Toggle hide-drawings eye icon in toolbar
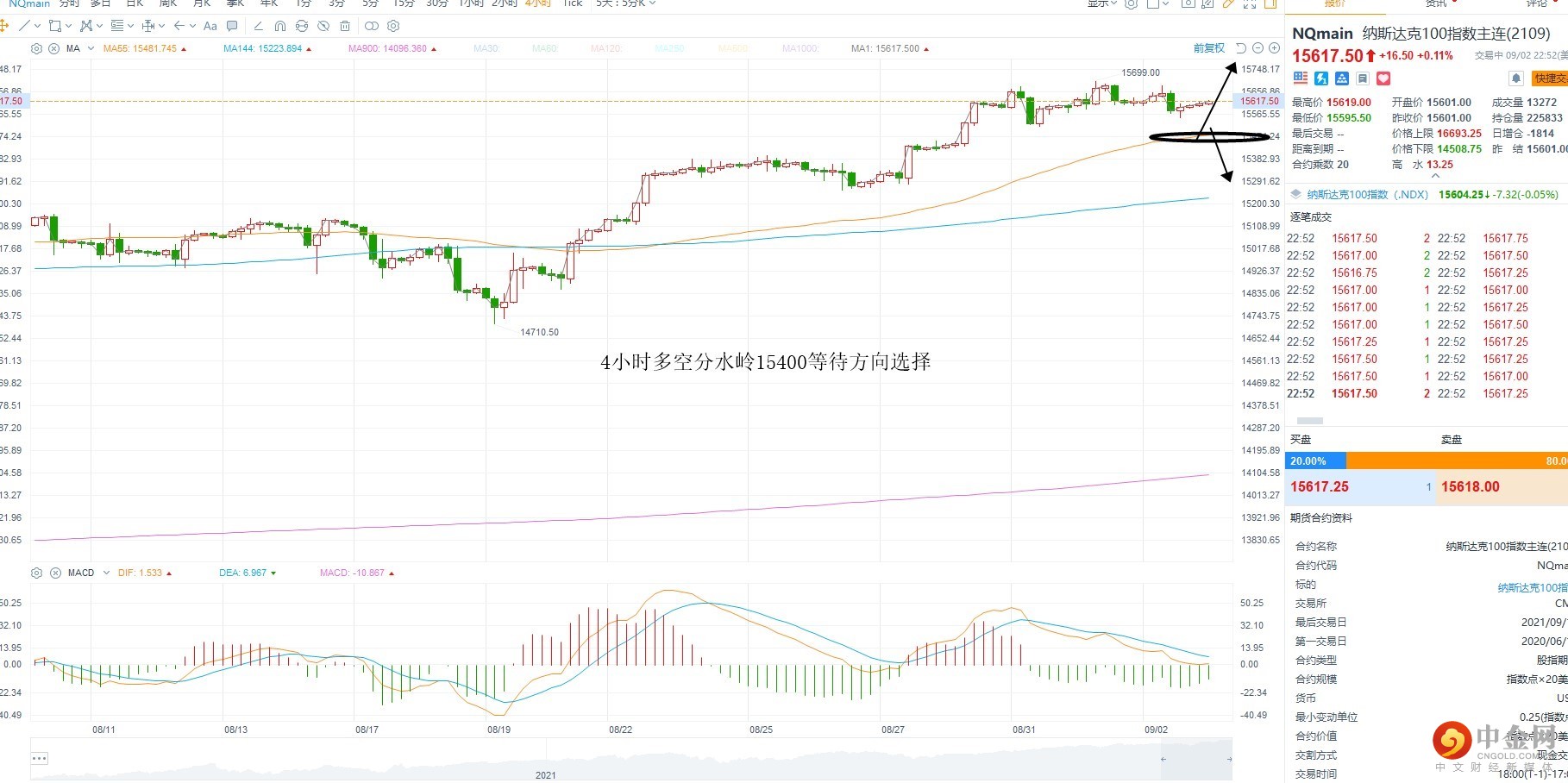Viewport: 1568px width, 783px height. [323, 26]
